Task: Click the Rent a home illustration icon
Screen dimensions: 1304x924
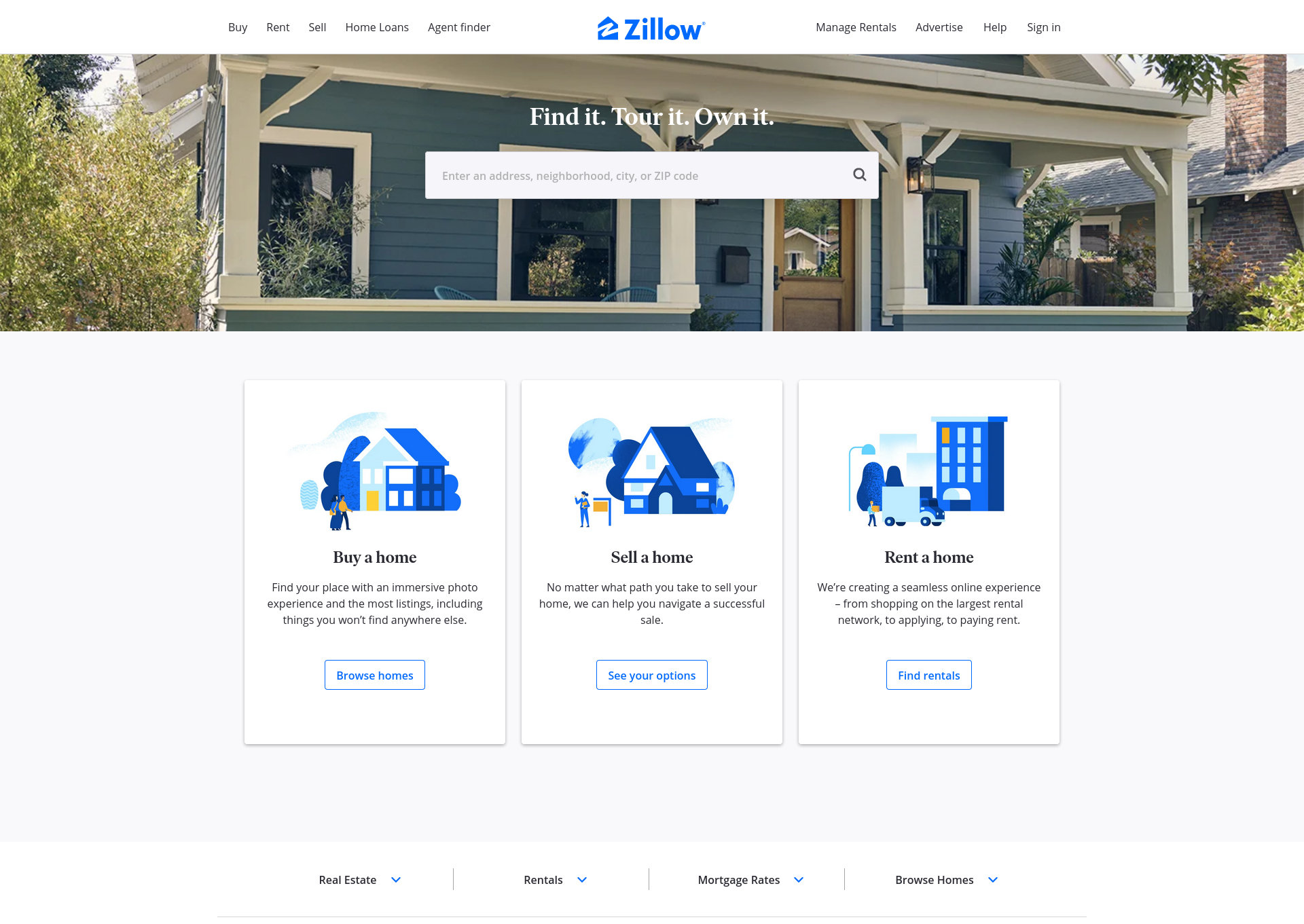Action: point(928,470)
